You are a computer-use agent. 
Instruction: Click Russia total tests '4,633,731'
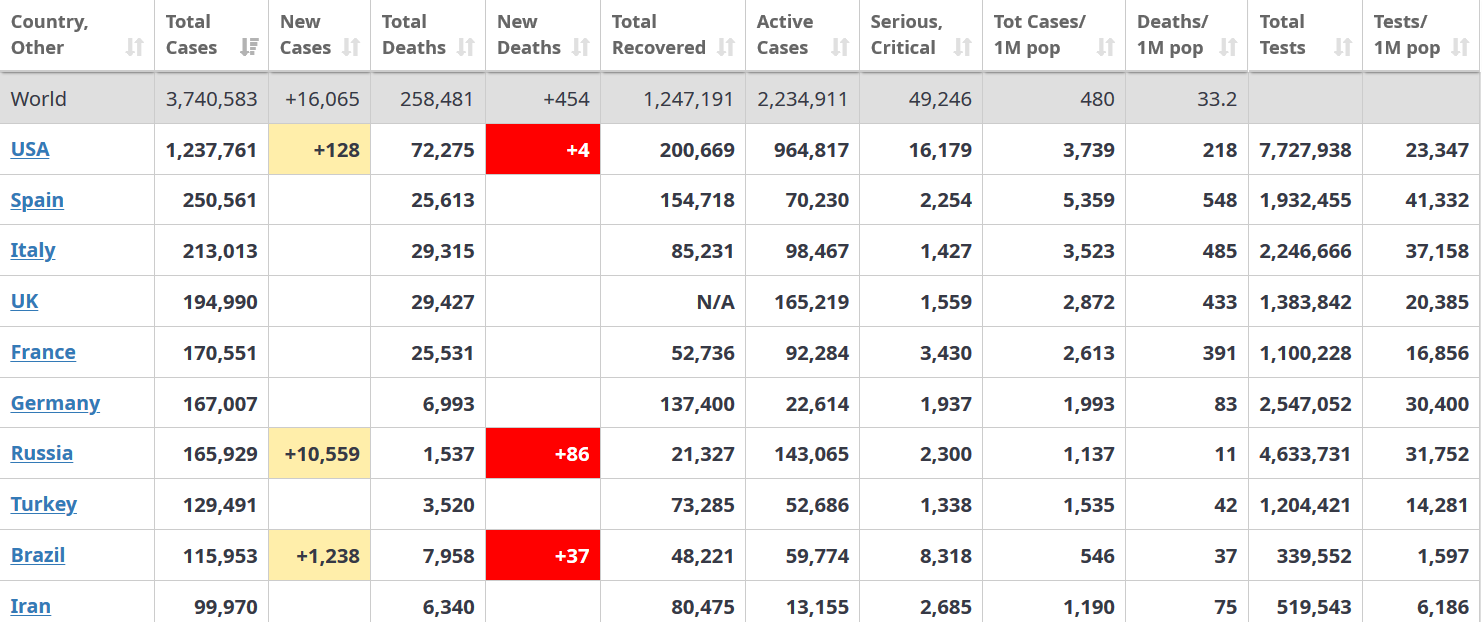(1306, 454)
